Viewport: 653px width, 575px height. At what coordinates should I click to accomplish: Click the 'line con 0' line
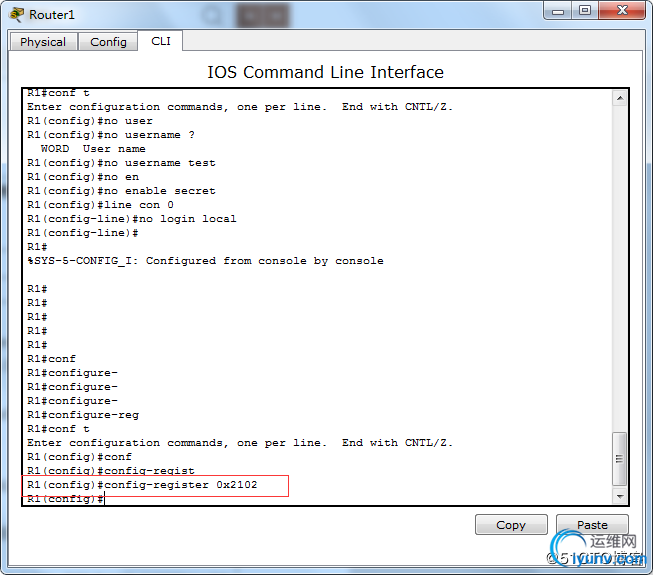click(100, 205)
